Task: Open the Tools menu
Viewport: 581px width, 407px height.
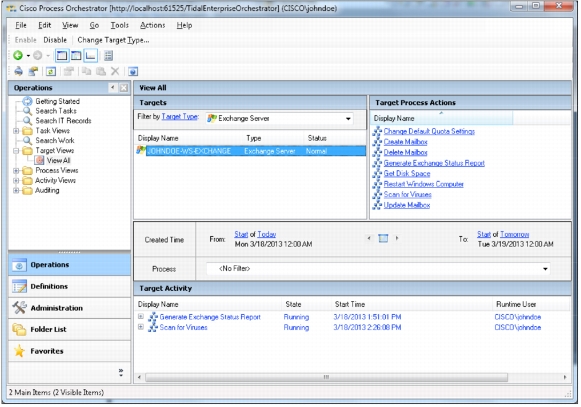Action: tap(120, 25)
